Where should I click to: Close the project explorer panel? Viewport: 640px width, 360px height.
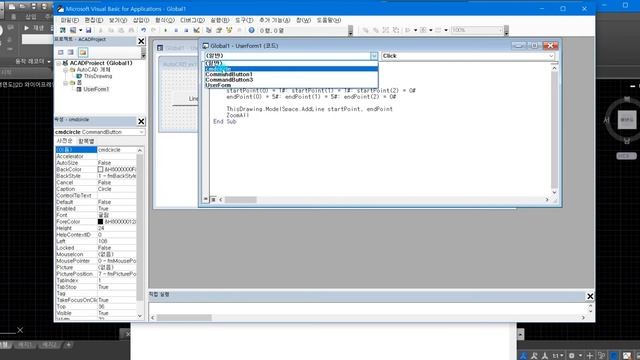pyautogui.click(x=141, y=41)
